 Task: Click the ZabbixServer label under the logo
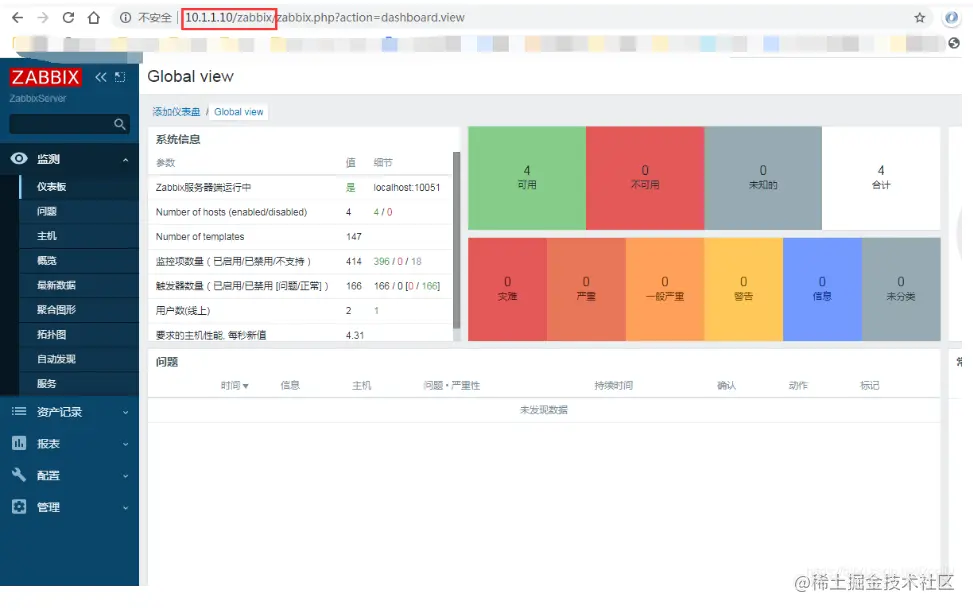click(38, 98)
